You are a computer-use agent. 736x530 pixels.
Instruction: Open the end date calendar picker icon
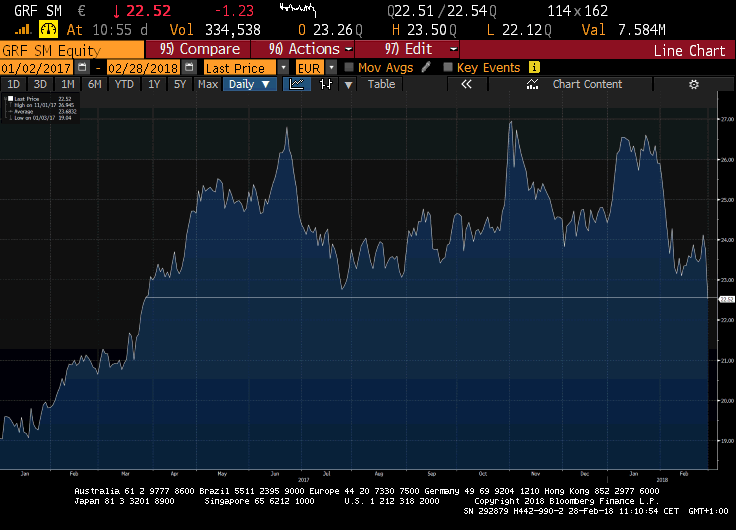(189, 67)
